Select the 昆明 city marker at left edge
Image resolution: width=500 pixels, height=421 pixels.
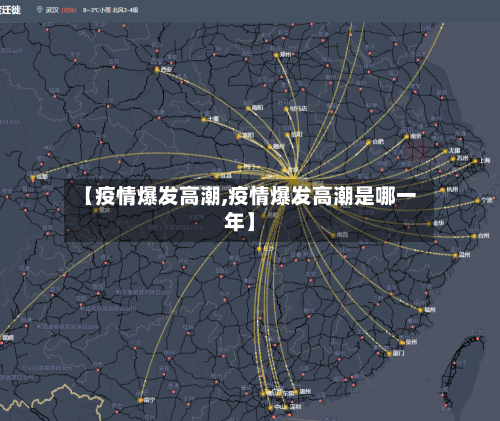[1, 338]
